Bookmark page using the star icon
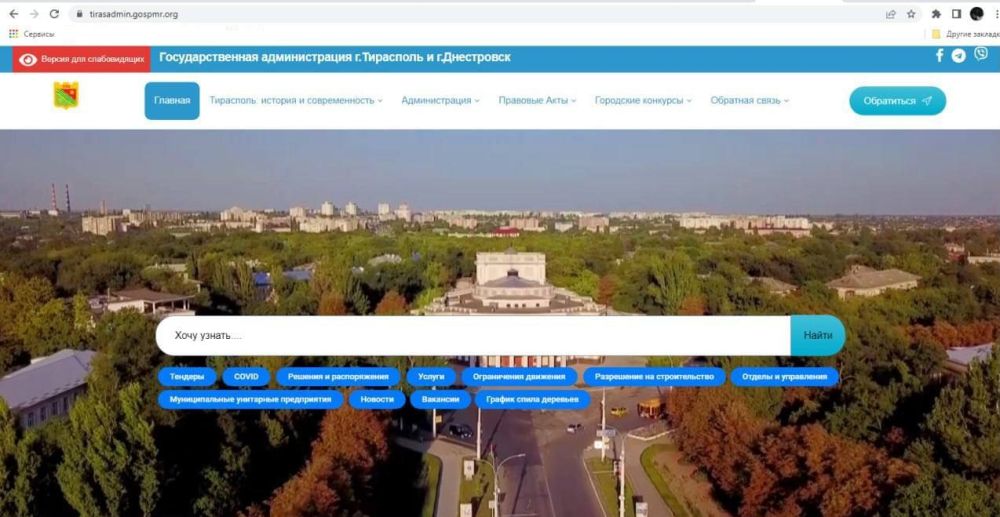This screenshot has height=517, width=1000. pyautogui.click(x=911, y=14)
